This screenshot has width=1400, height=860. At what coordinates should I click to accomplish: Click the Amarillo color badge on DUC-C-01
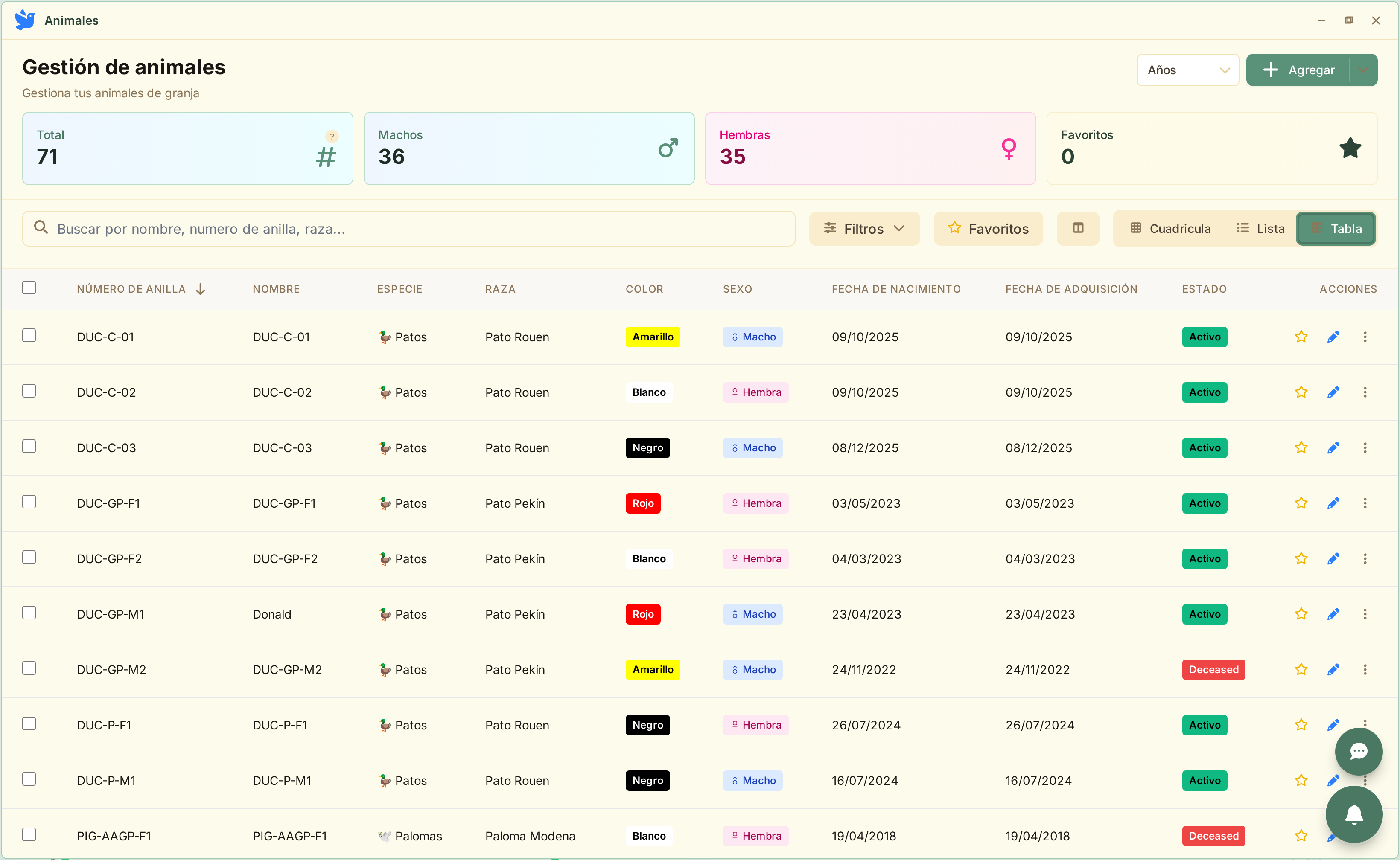(652, 337)
